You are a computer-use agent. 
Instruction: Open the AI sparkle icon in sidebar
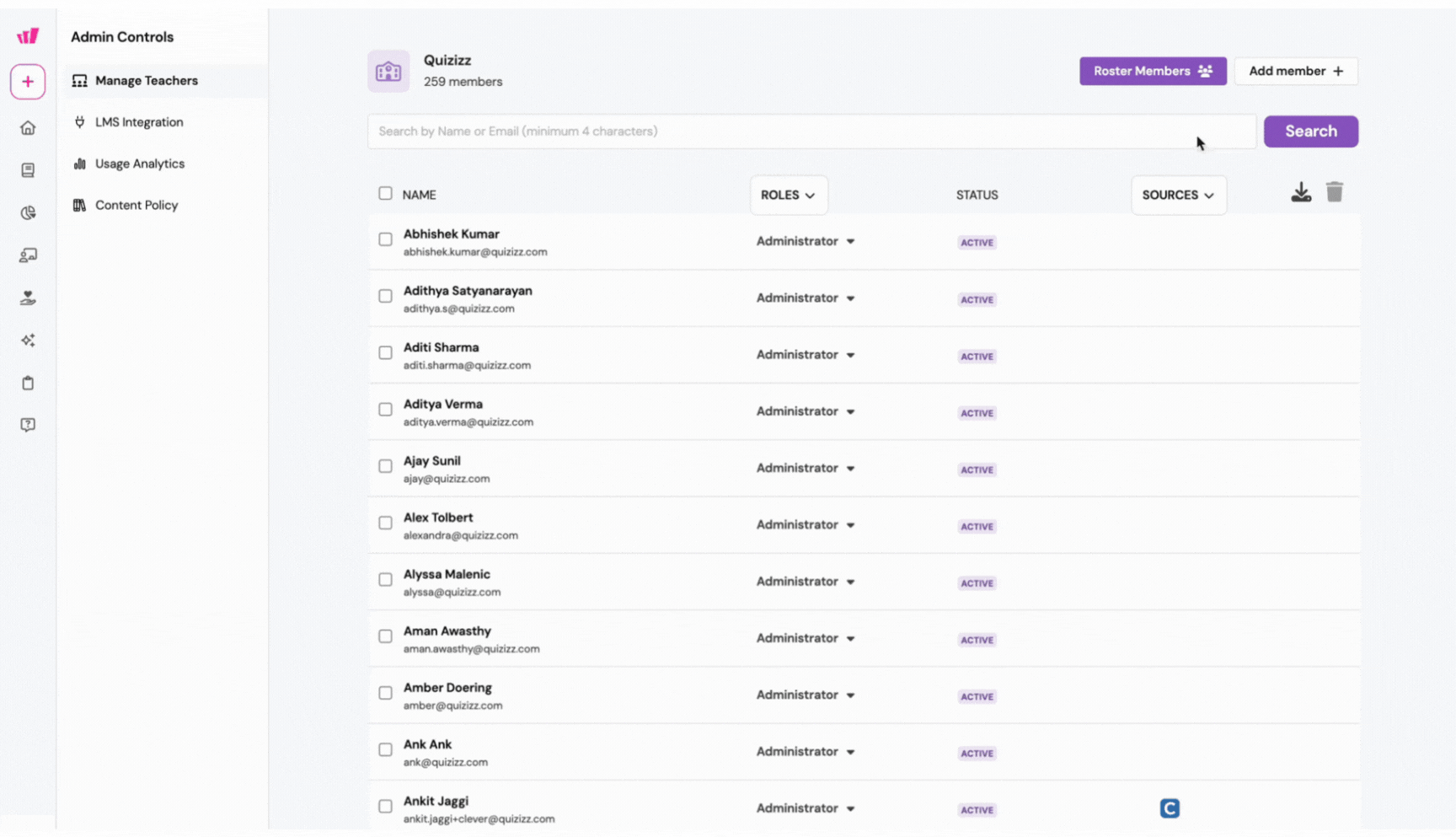click(x=28, y=341)
